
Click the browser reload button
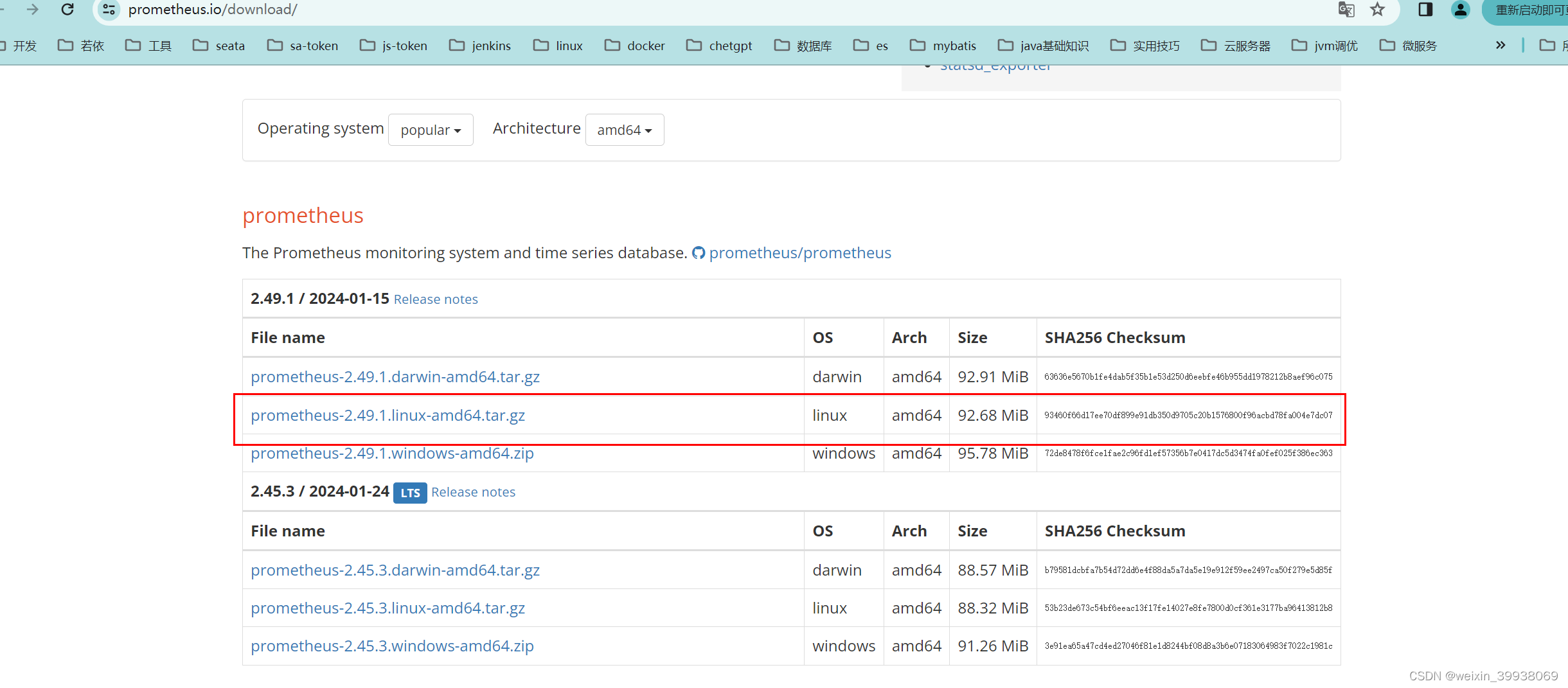tap(67, 10)
